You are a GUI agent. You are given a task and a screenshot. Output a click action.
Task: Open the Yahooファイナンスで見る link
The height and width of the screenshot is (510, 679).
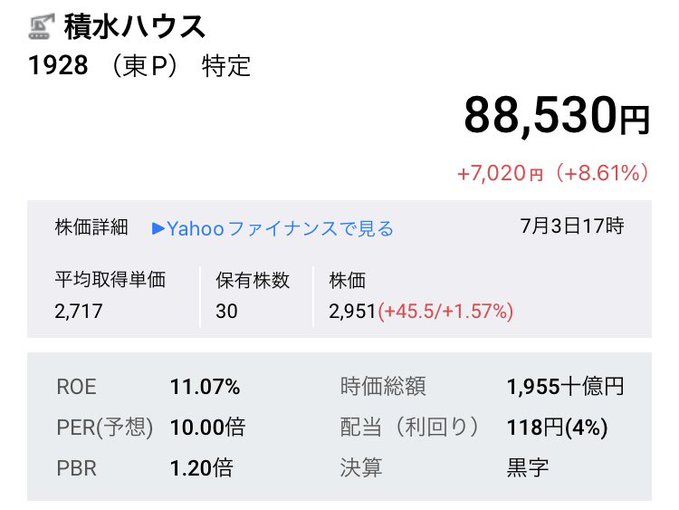(x=272, y=229)
